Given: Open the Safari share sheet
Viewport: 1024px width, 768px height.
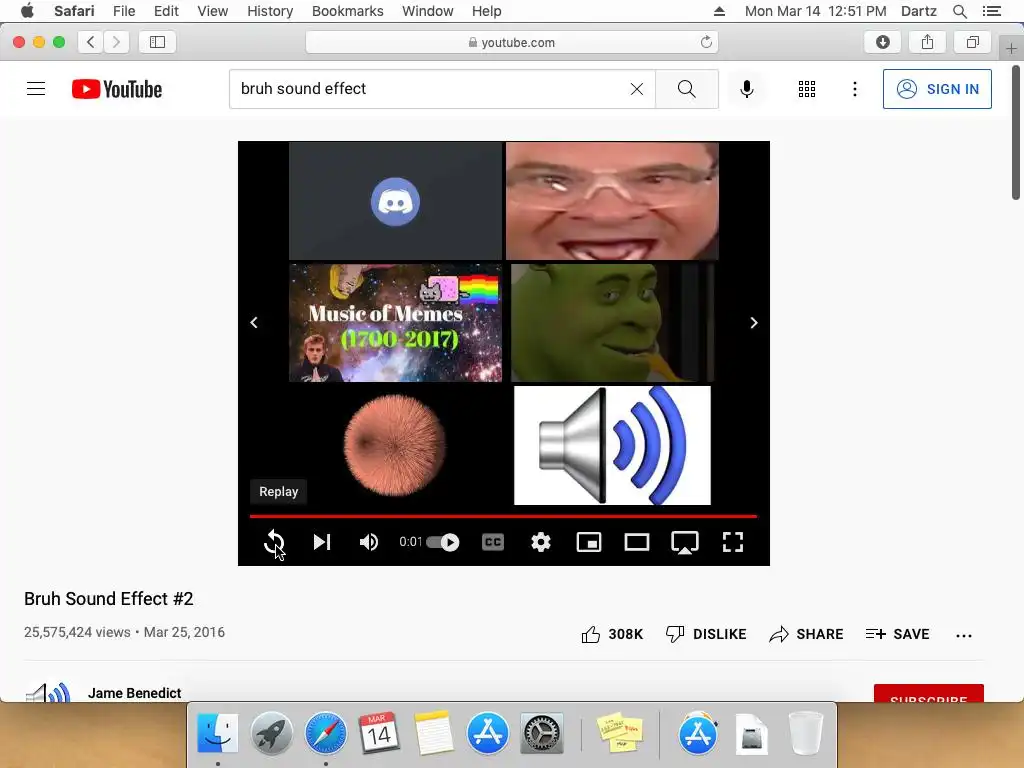Looking at the screenshot, I should [x=927, y=42].
